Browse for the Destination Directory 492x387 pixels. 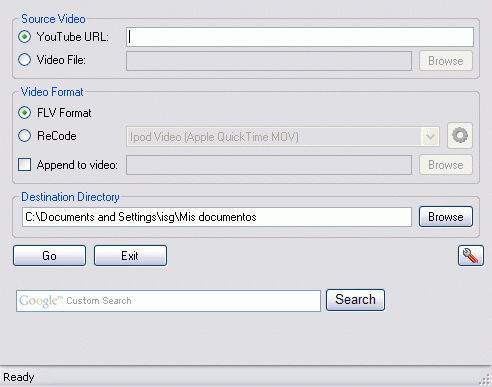coord(446,217)
